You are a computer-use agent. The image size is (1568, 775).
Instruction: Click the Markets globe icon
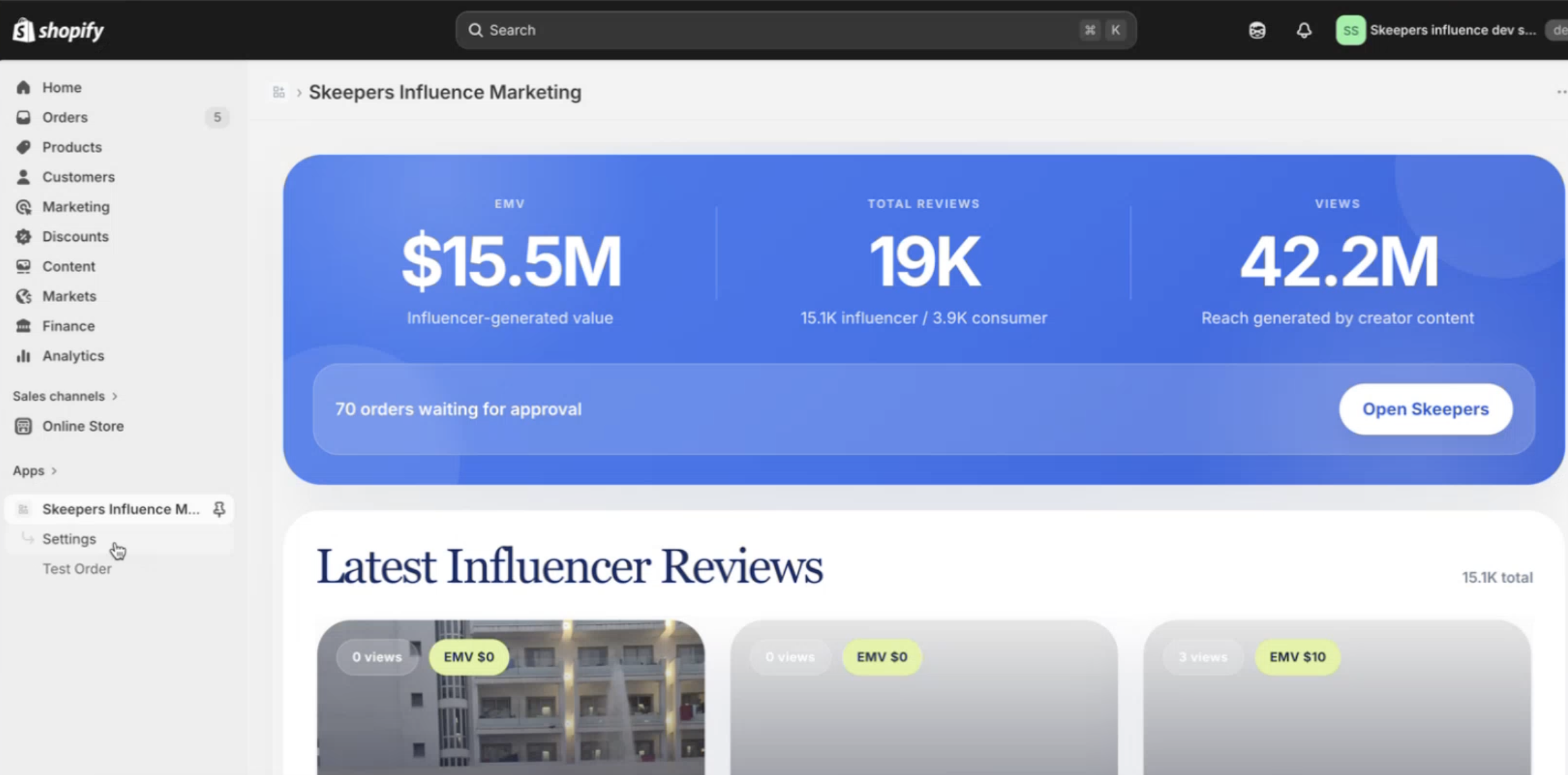coord(23,296)
